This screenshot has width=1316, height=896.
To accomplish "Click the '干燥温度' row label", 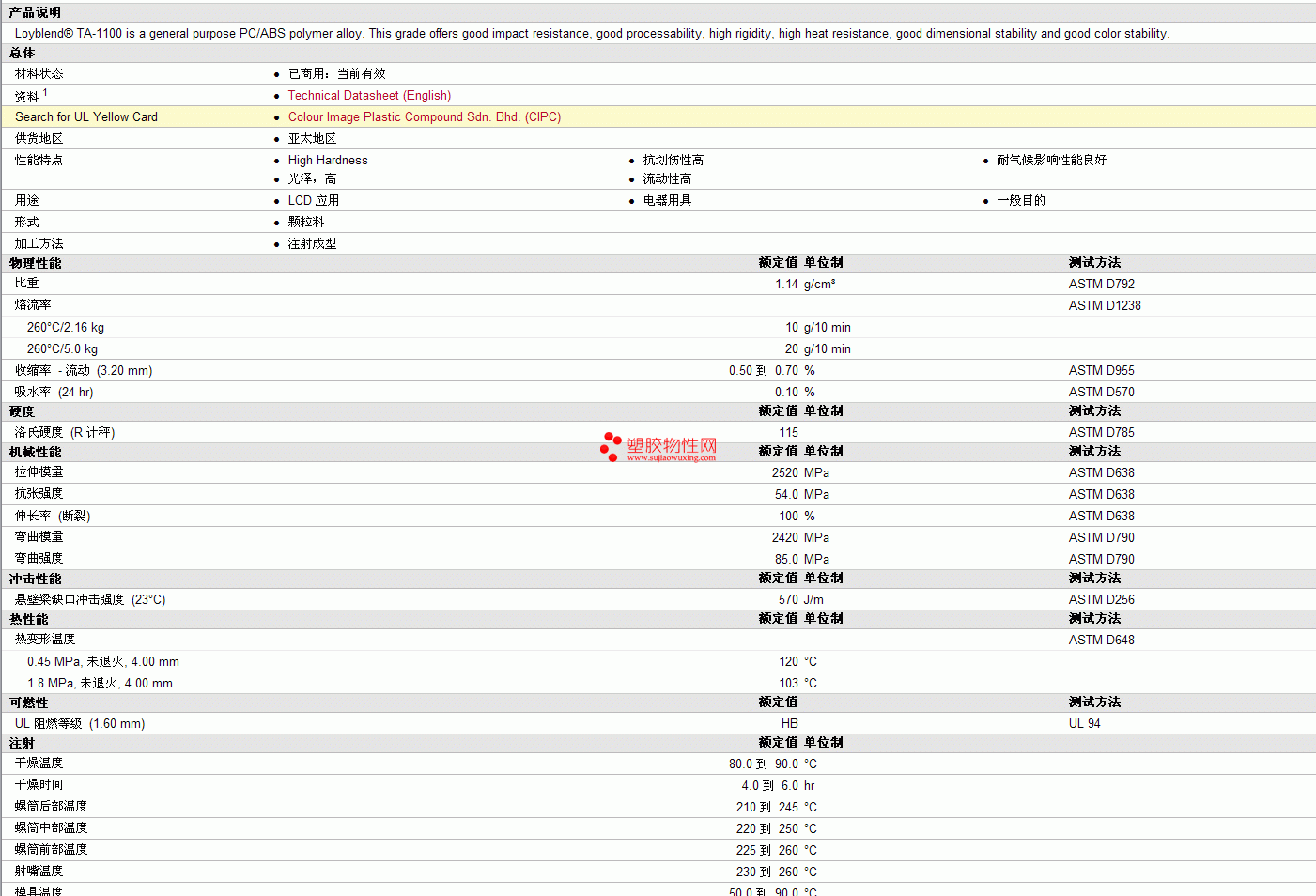I will (39, 764).
